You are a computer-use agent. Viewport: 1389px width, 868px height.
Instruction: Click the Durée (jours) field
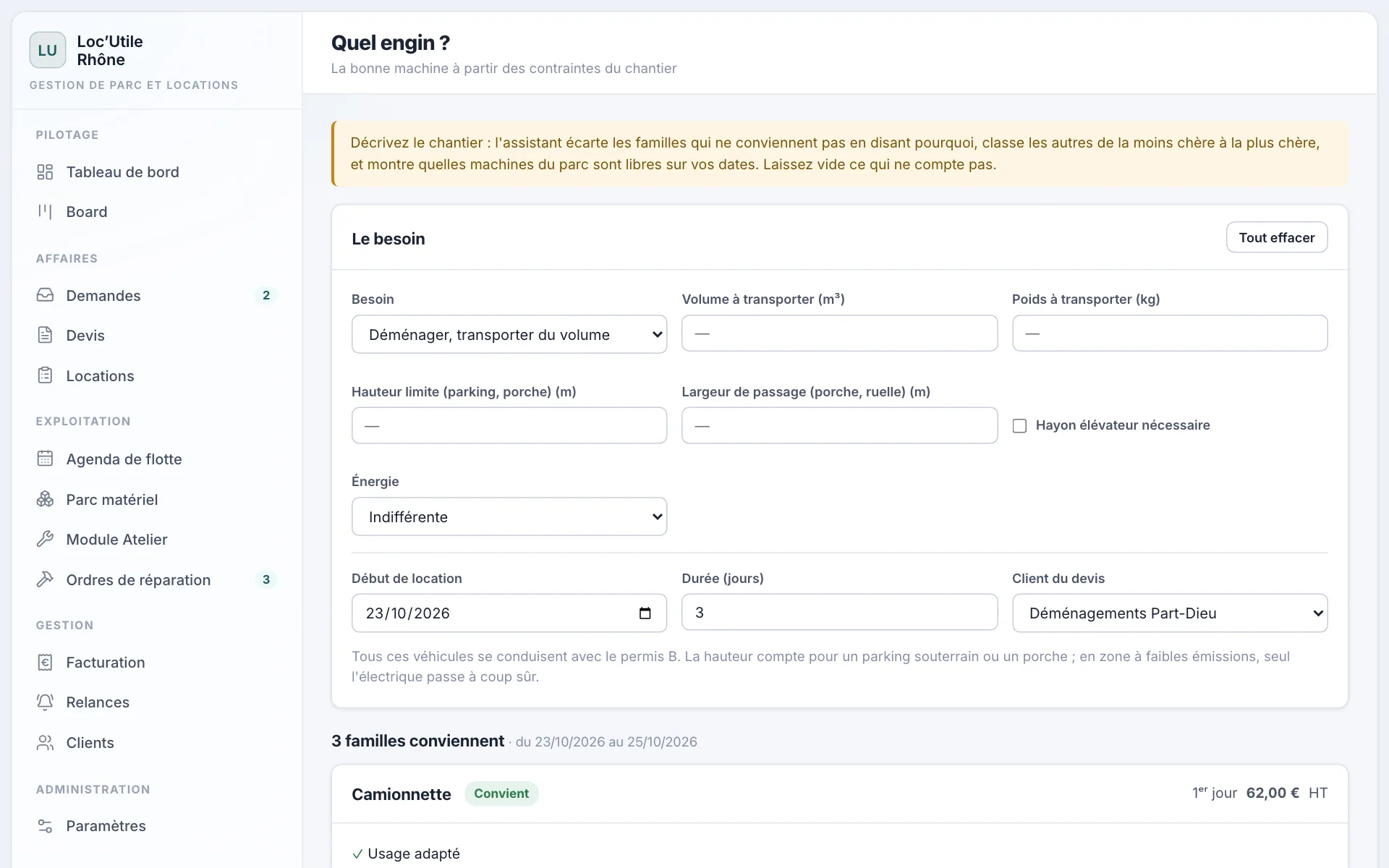pyautogui.click(x=839, y=613)
